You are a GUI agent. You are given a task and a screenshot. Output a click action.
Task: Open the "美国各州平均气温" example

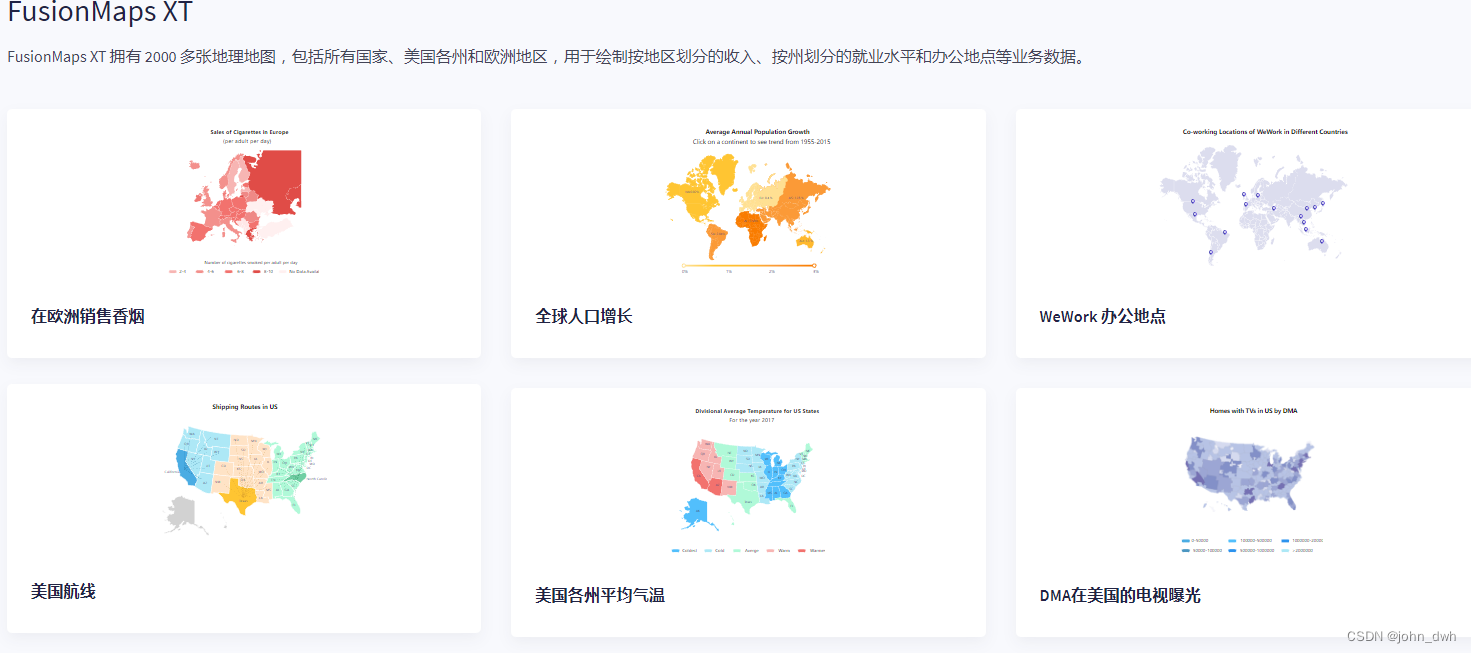pos(600,594)
